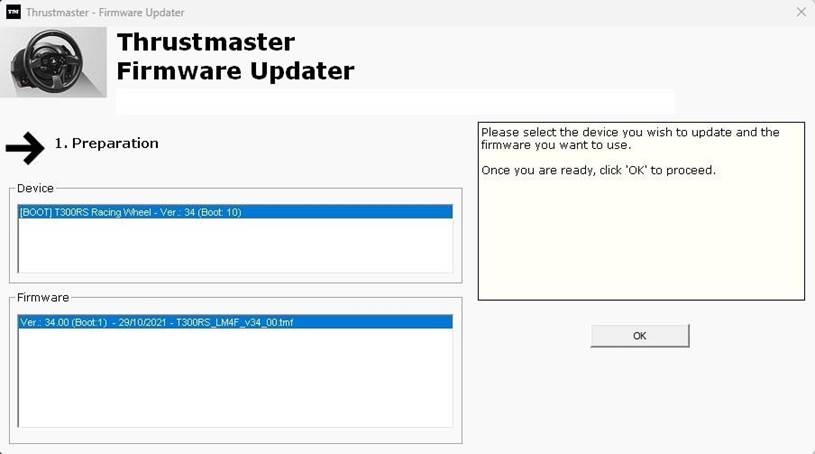Click the OK button to proceed
The width and height of the screenshot is (815, 454).
(x=640, y=336)
